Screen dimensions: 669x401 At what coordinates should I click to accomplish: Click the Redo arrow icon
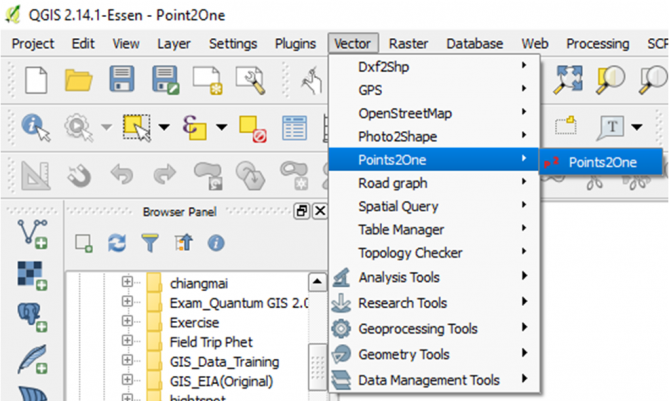tap(165, 174)
